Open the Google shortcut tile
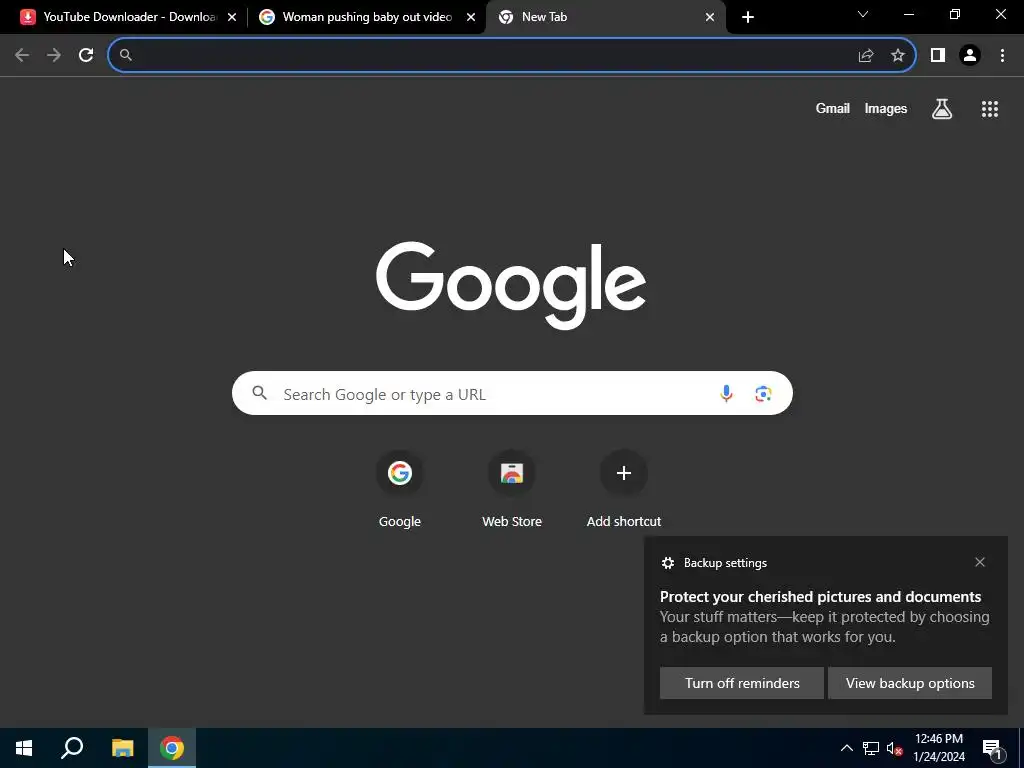This screenshot has width=1024, height=768. (x=400, y=490)
